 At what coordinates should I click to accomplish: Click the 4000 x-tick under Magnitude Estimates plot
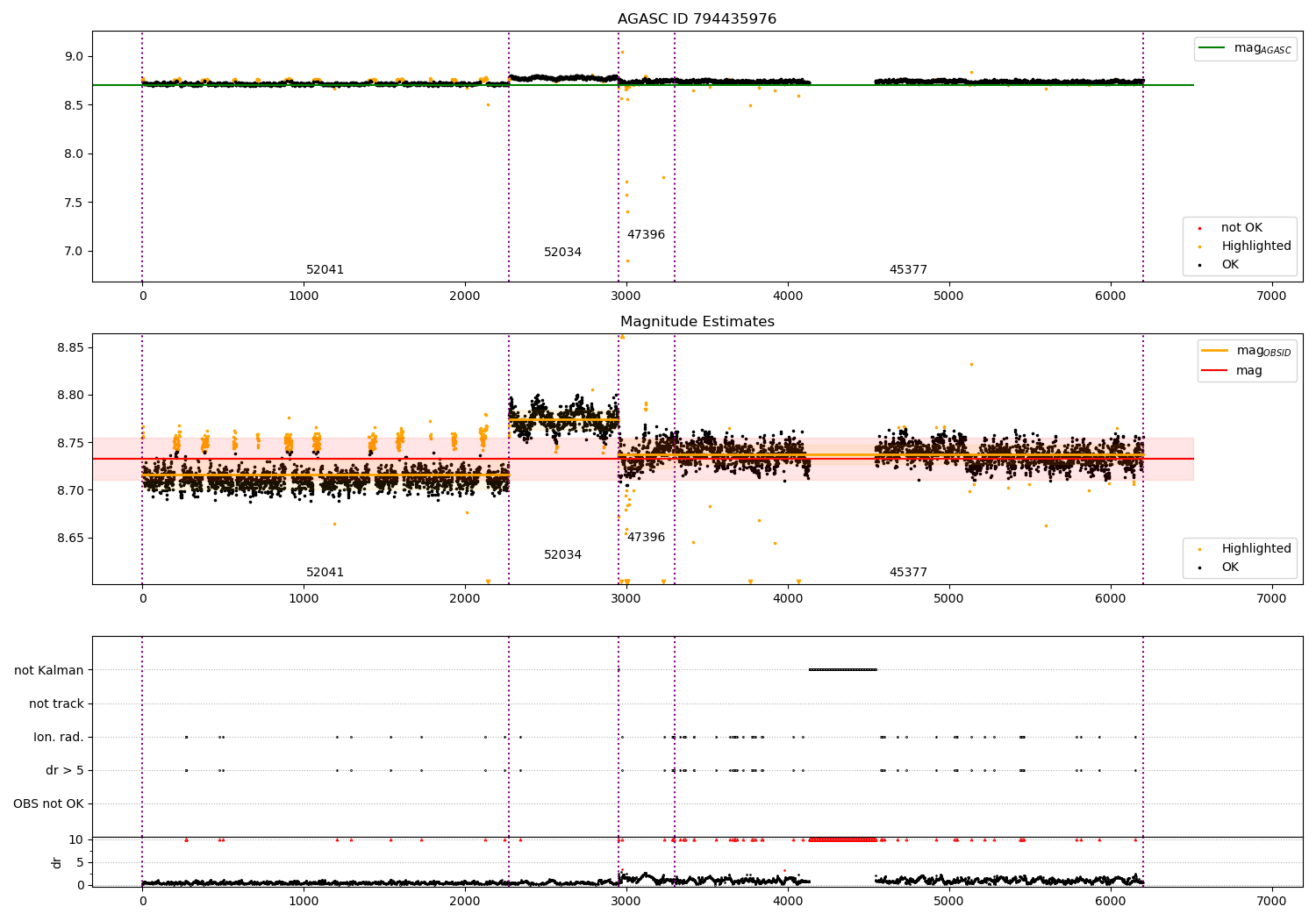coord(788,599)
